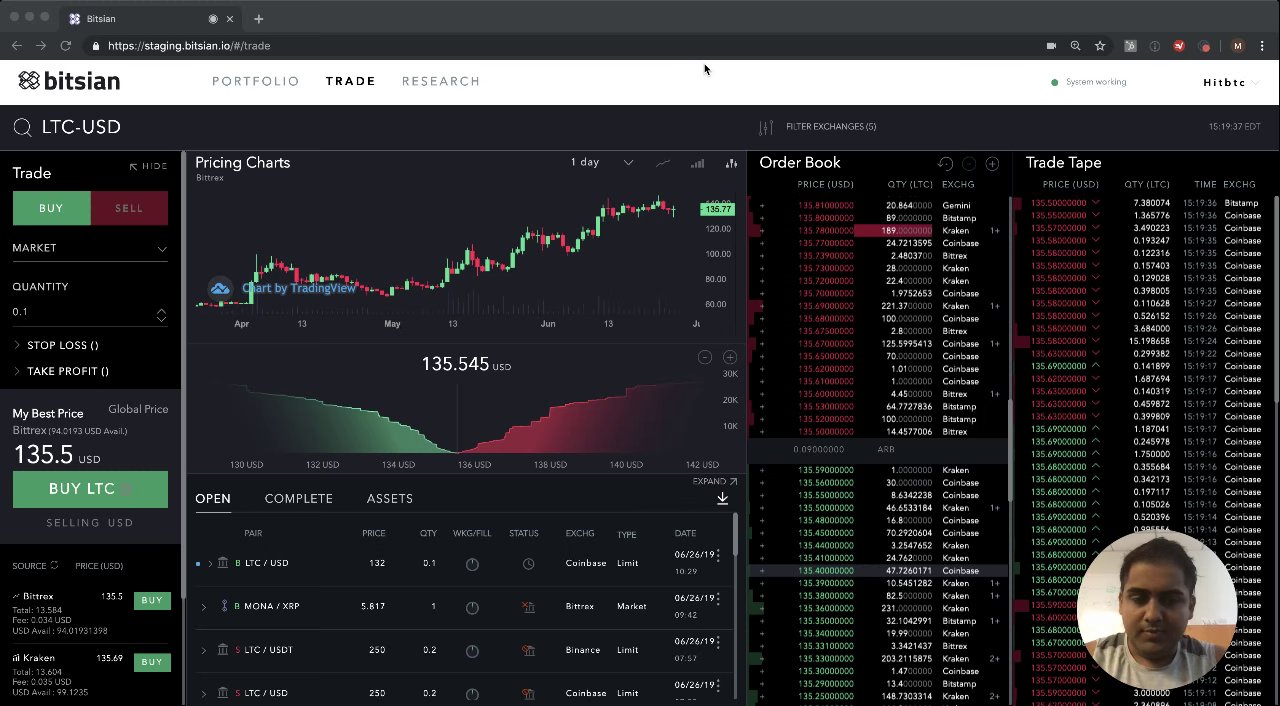
Task: Click the browser reload button
Action: pos(66,46)
